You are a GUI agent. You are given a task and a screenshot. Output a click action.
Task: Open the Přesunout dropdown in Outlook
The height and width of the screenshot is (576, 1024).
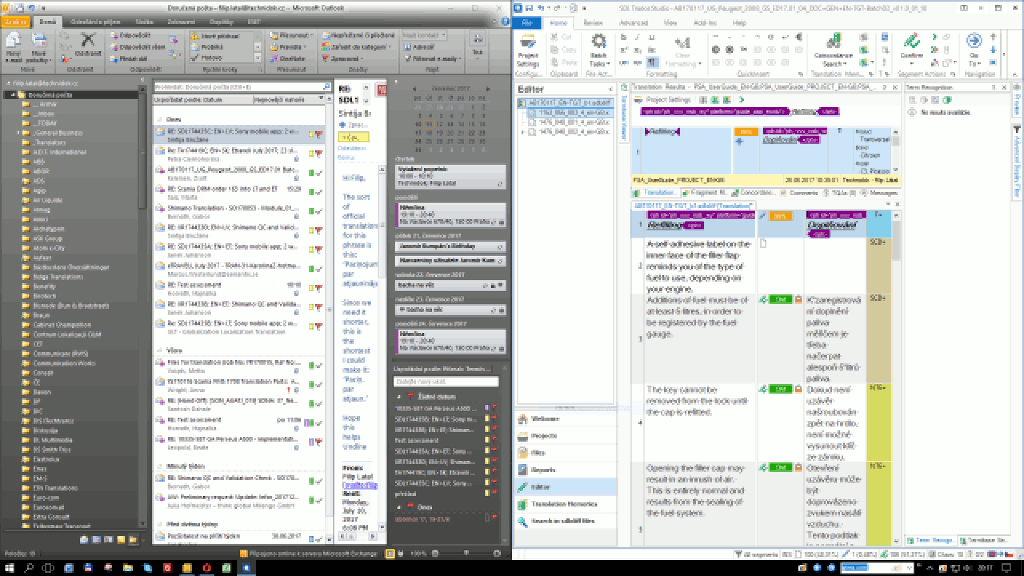coord(291,35)
